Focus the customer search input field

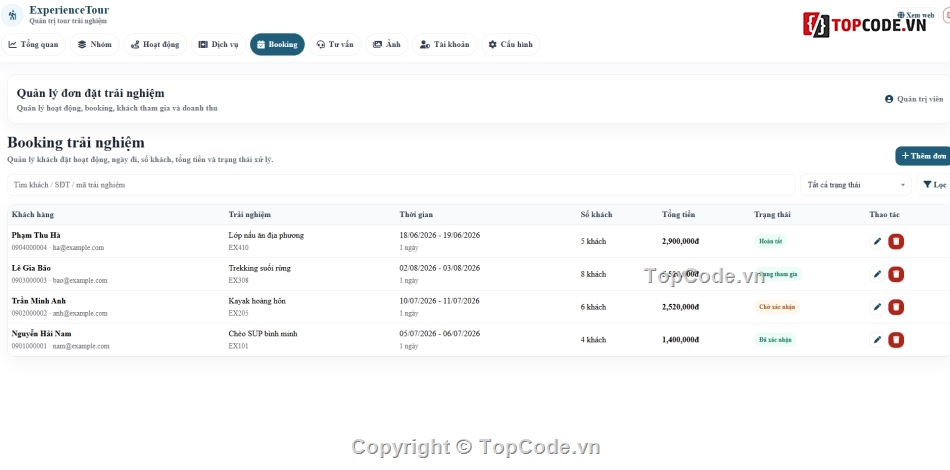pos(401,185)
